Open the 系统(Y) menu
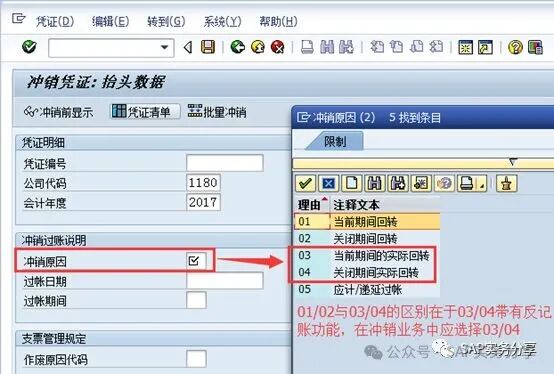Screen dimensions: 554x374 tap(222, 22)
